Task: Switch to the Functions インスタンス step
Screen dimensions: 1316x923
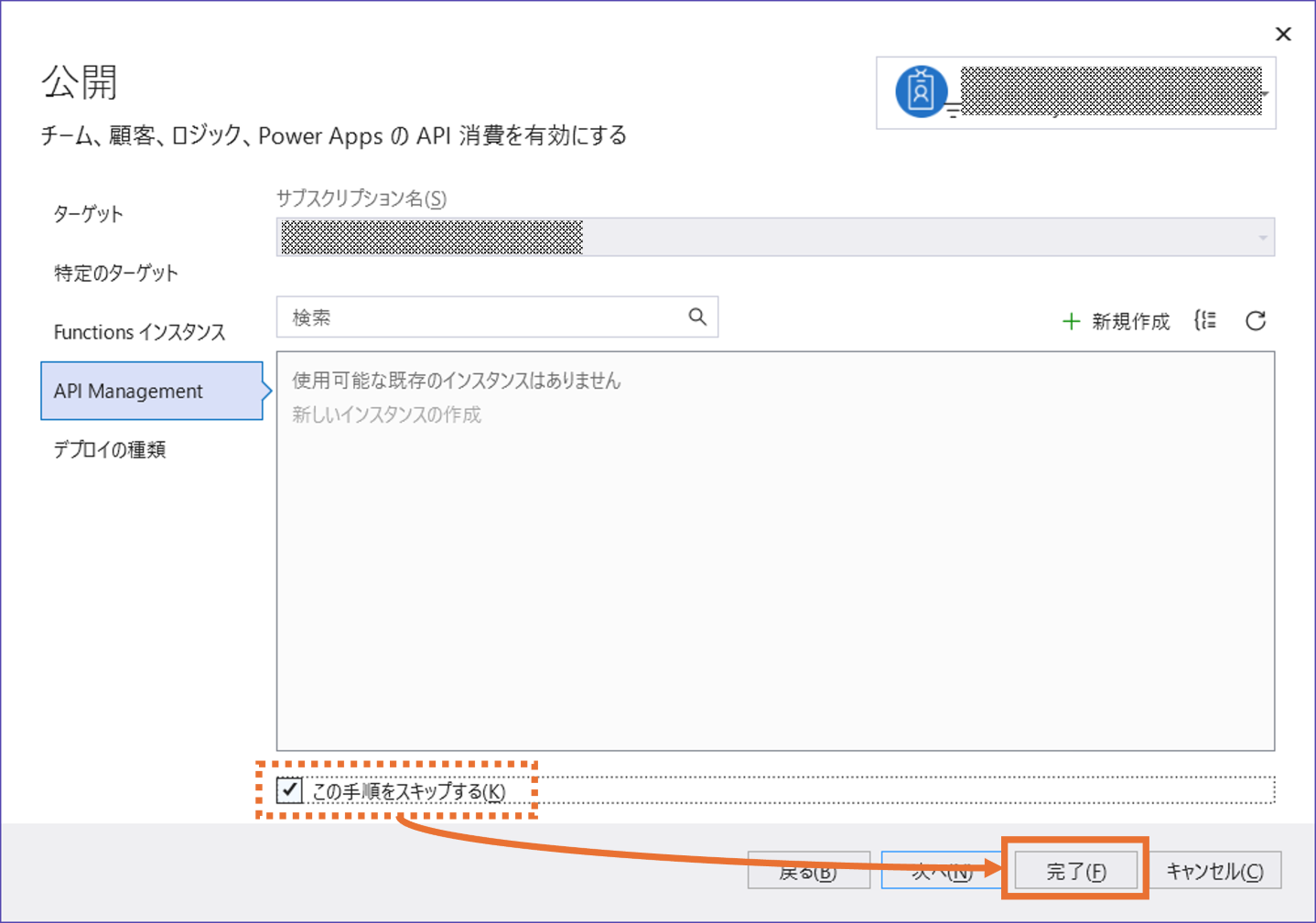Action: pos(139,331)
